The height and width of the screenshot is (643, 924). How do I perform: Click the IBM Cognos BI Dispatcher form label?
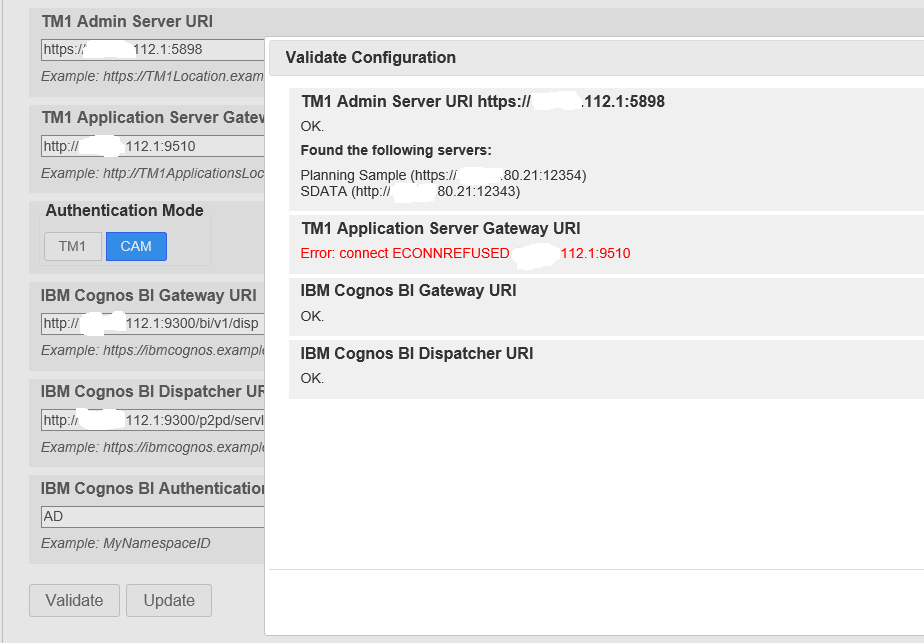pyautogui.click(x=153, y=392)
